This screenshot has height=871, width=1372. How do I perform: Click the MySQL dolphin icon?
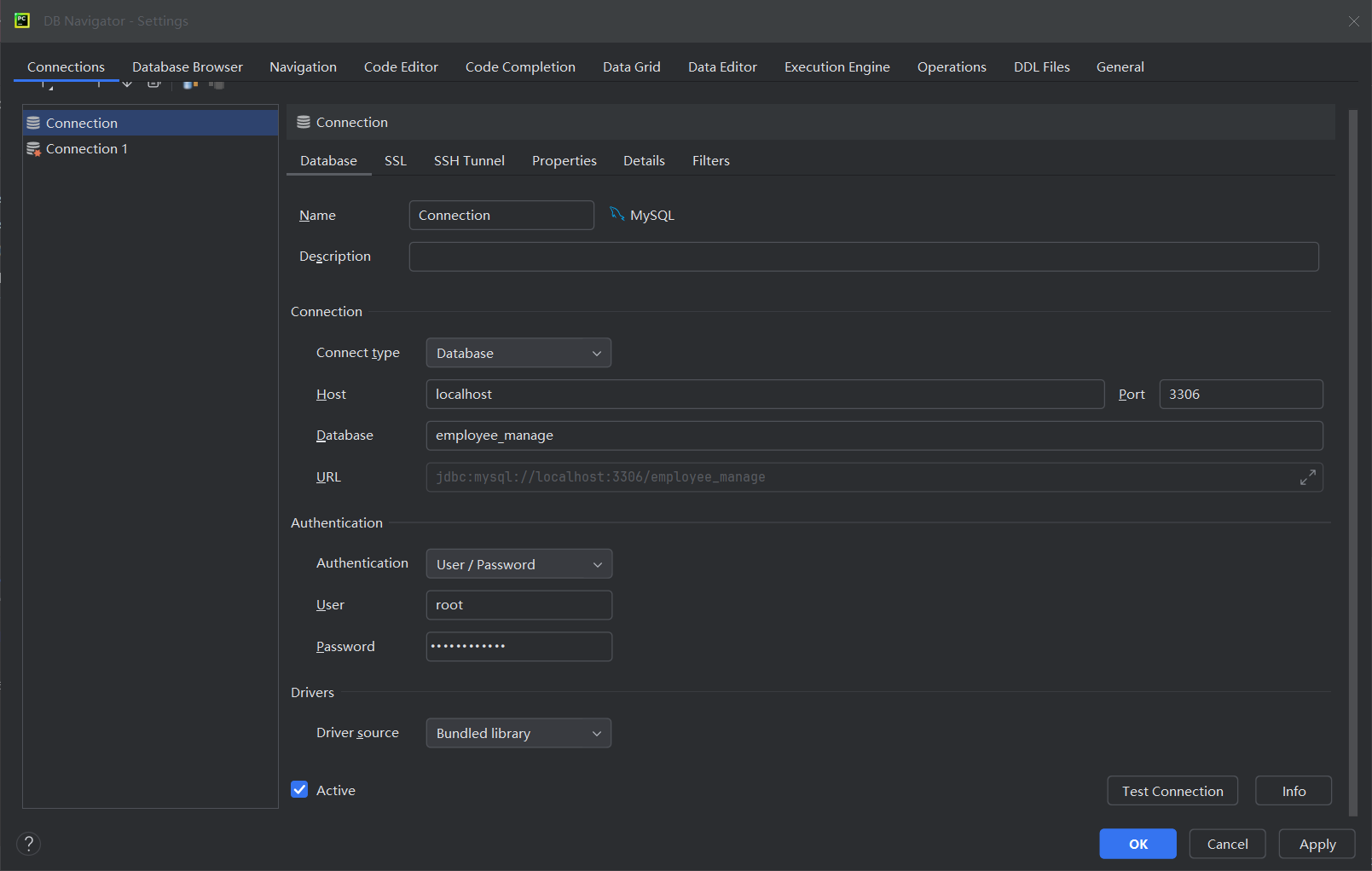(x=617, y=214)
